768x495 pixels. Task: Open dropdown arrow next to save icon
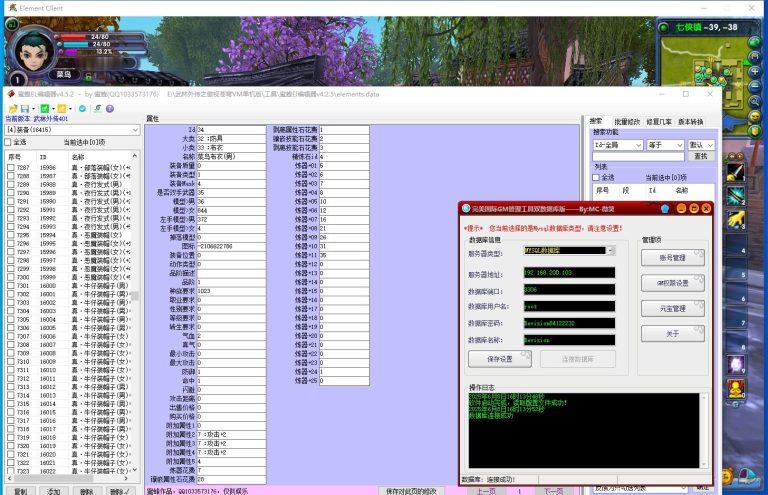(33, 109)
